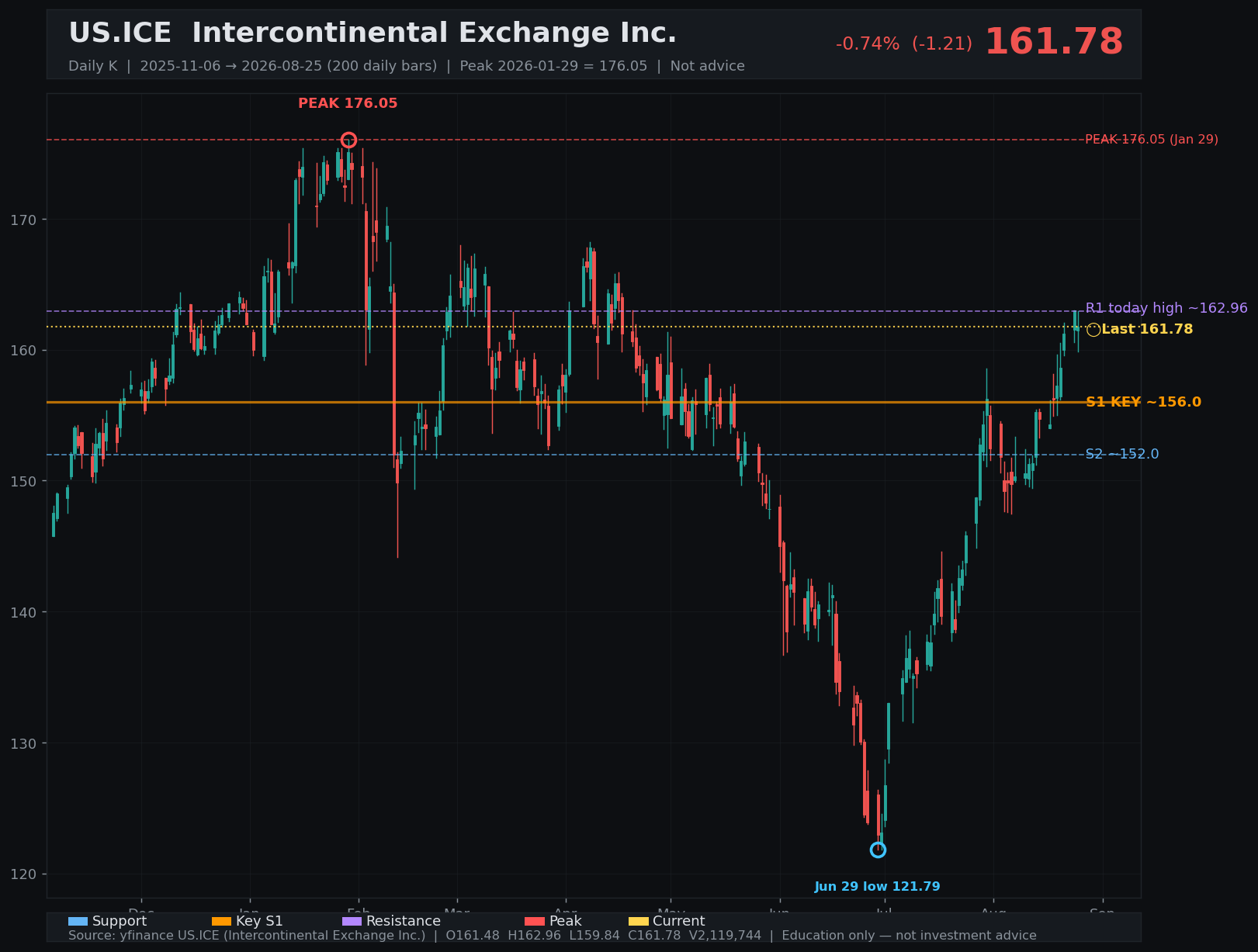Click the Current legend text
1258x952 pixels.
coord(679,922)
